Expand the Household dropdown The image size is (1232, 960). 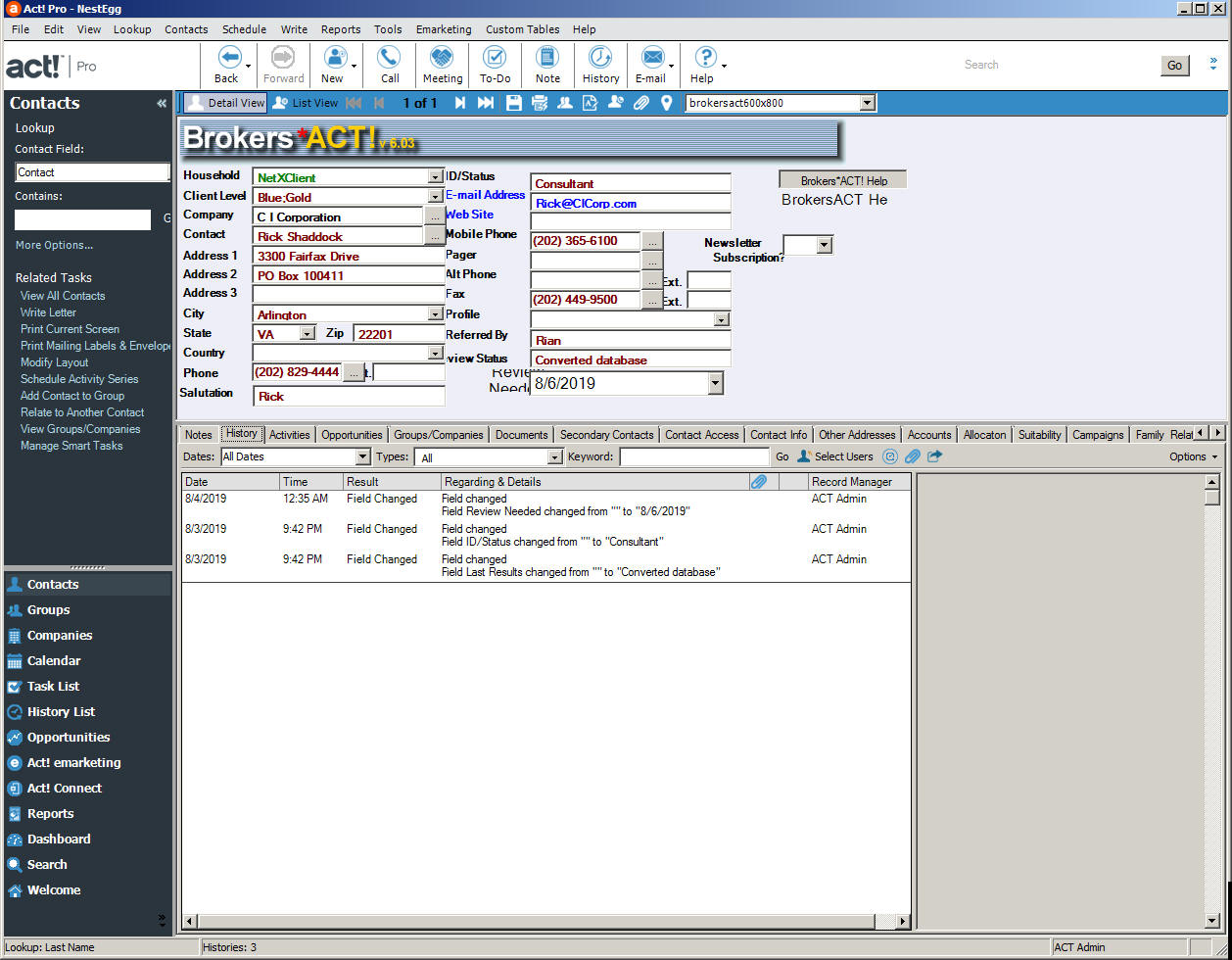[x=436, y=177]
